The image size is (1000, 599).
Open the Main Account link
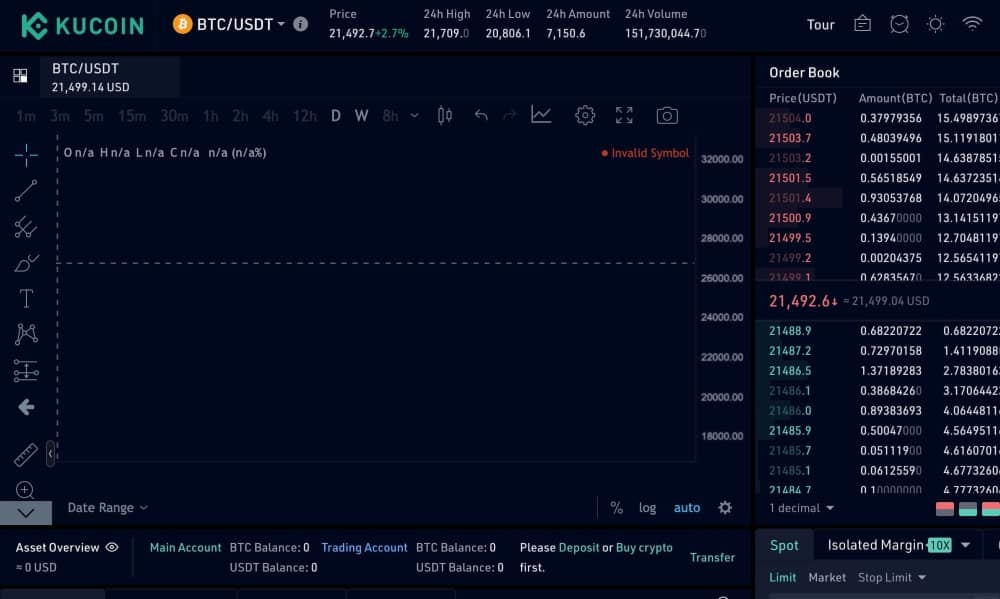tap(186, 547)
